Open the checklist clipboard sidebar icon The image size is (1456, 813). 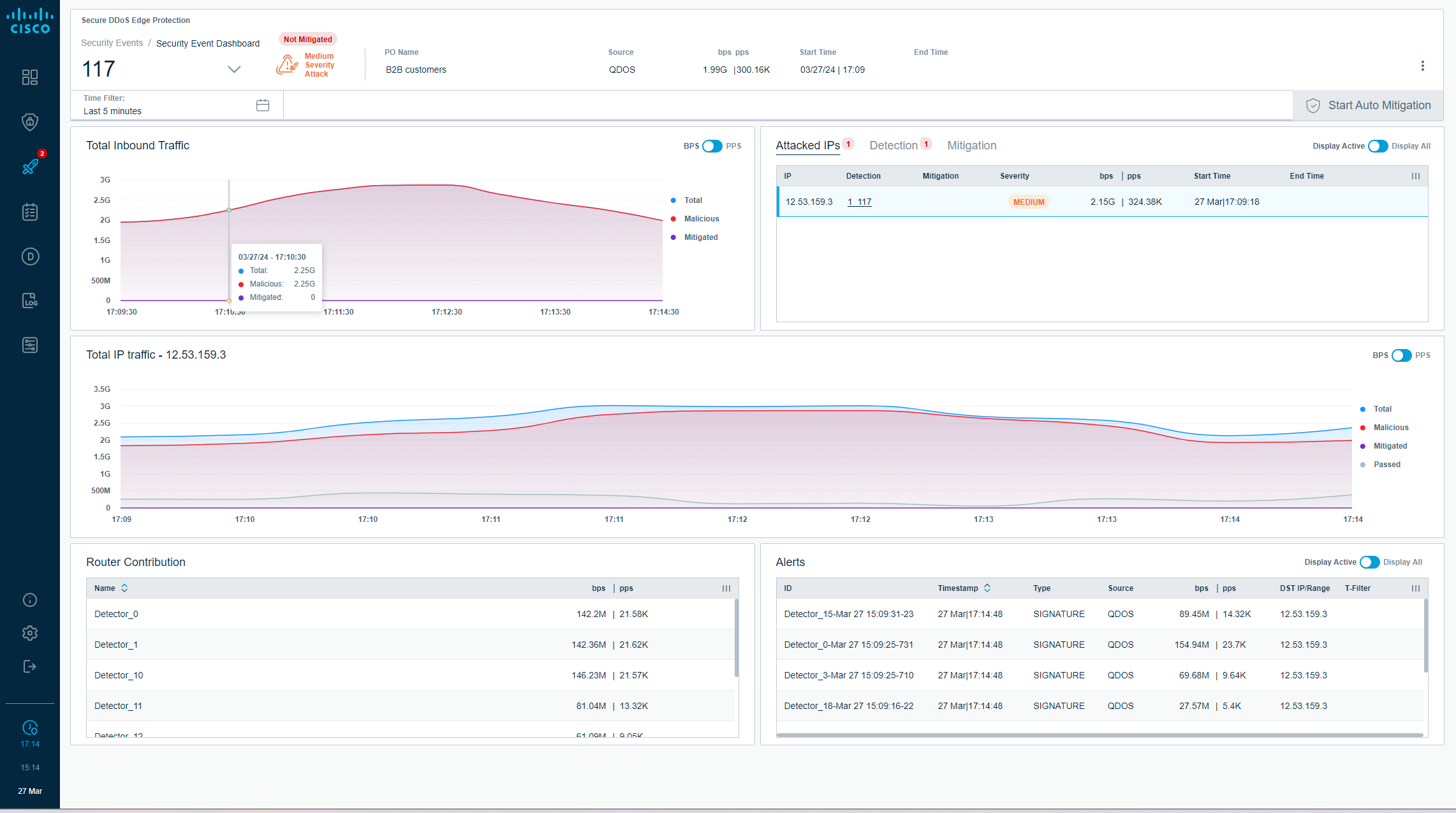click(x=30, y=212)
